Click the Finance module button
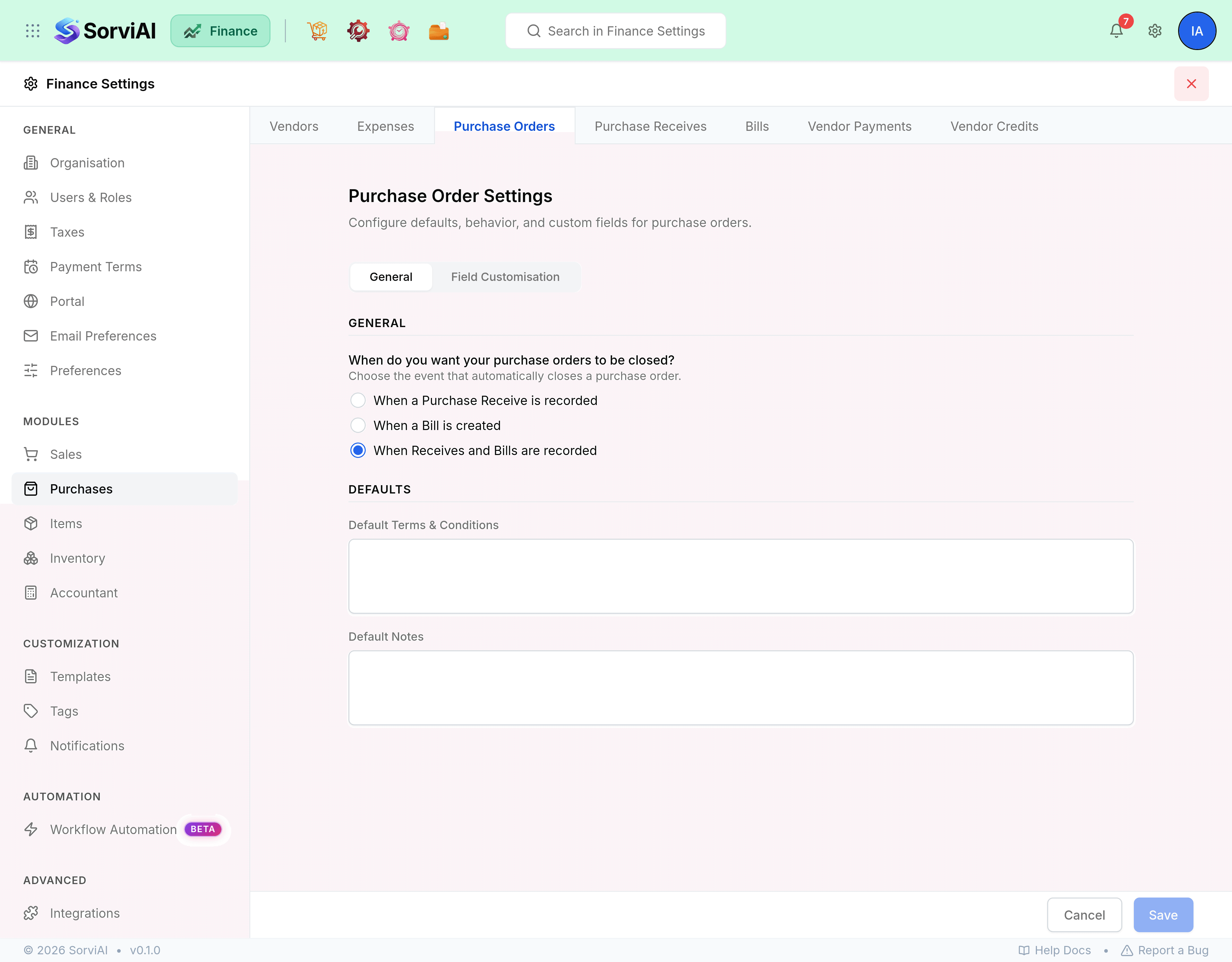 point(220,31)
